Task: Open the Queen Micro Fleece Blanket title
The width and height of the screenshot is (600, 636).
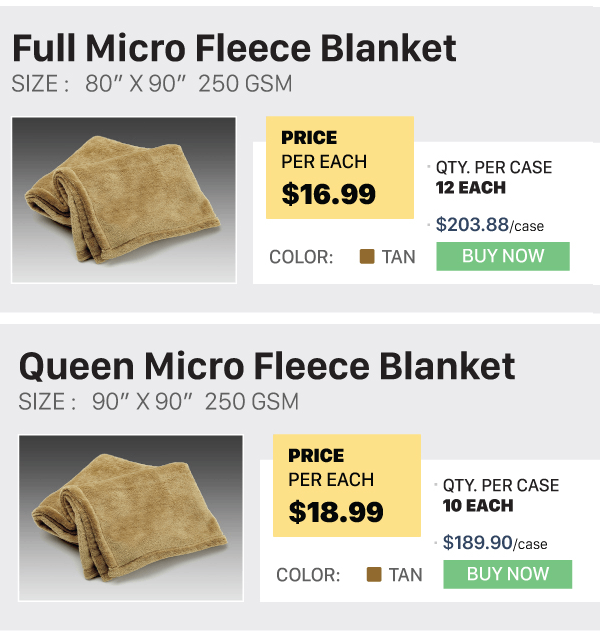Action: tap(267, 366)
